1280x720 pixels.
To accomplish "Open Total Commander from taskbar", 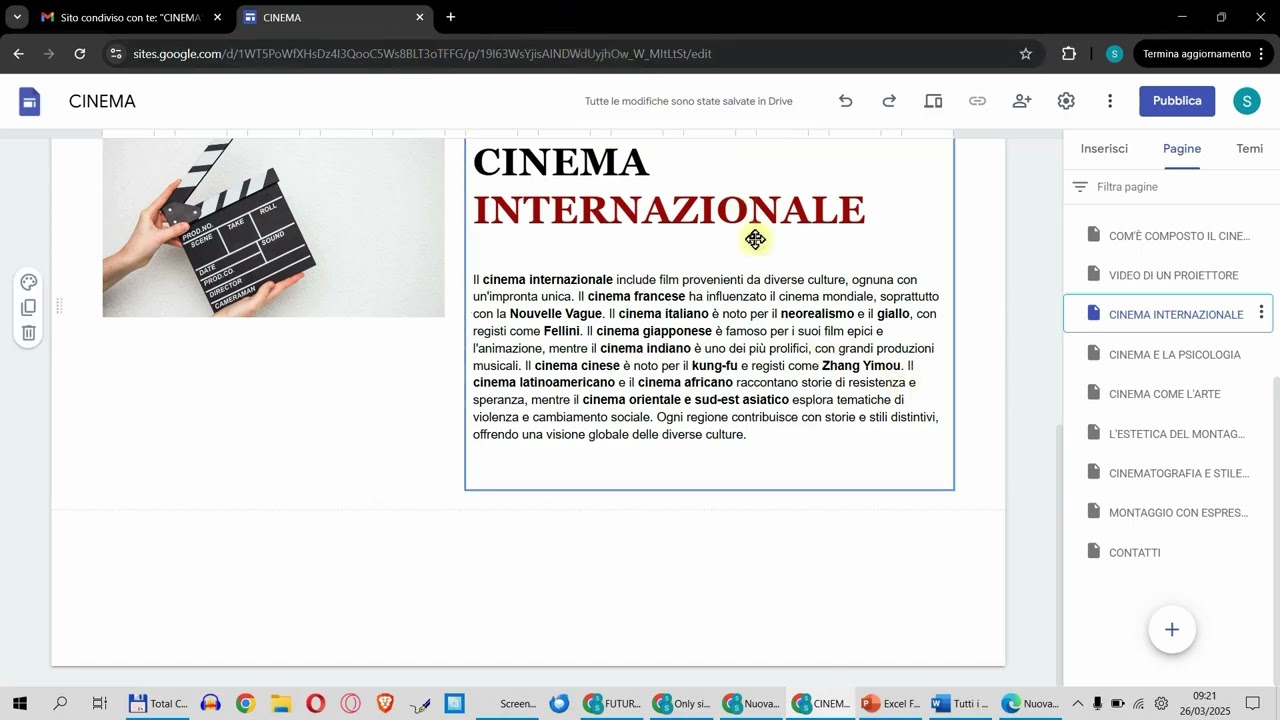I will point(159,703).
